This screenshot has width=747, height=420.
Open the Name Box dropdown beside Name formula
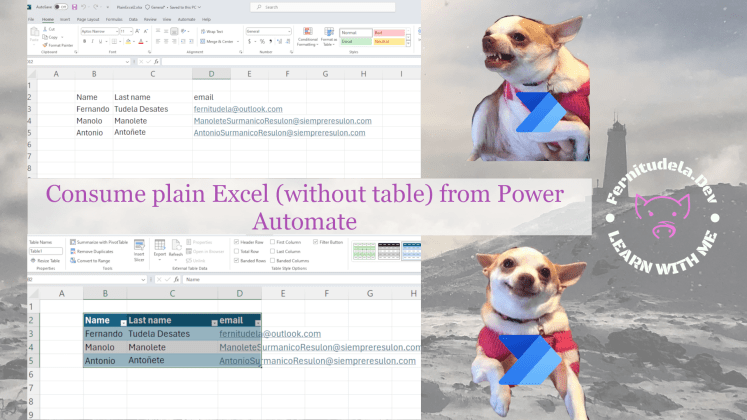[143, 280]
